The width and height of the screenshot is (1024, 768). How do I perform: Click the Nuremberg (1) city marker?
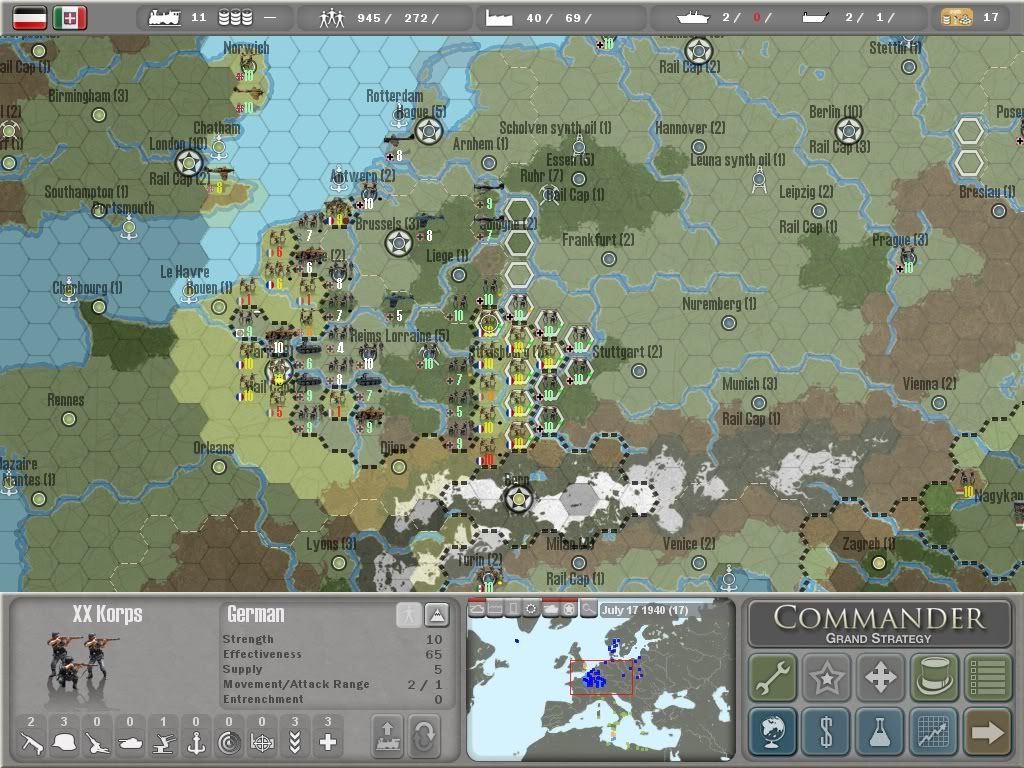[729, 323]
